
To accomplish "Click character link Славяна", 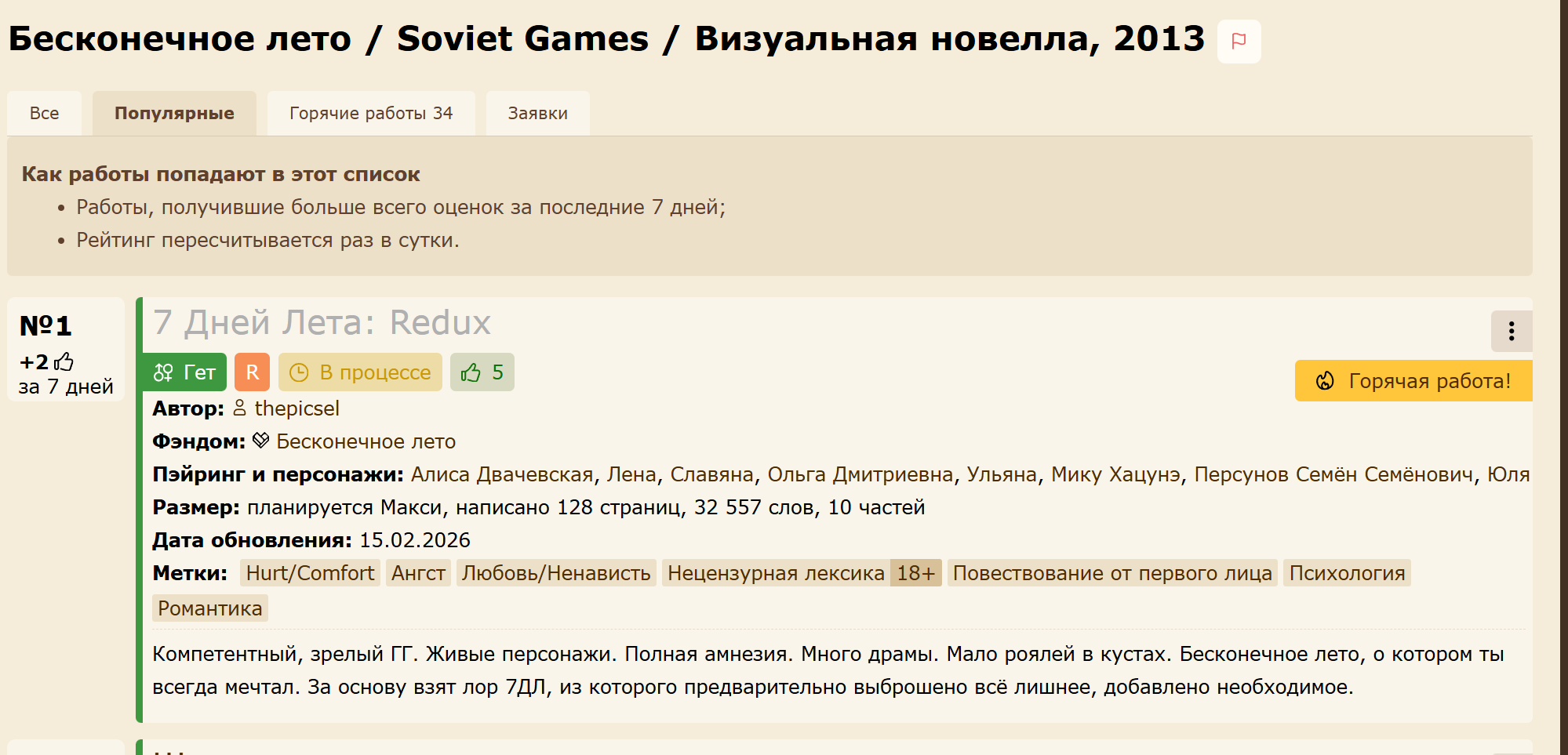I will (712, 474).
